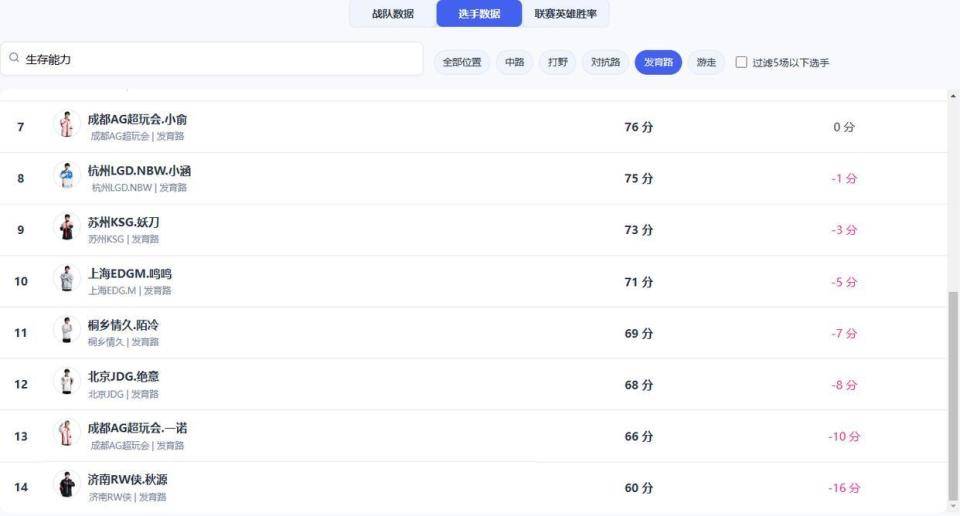Click 上海EDGM.鸣鸣 player avatar

coord(66,280)
